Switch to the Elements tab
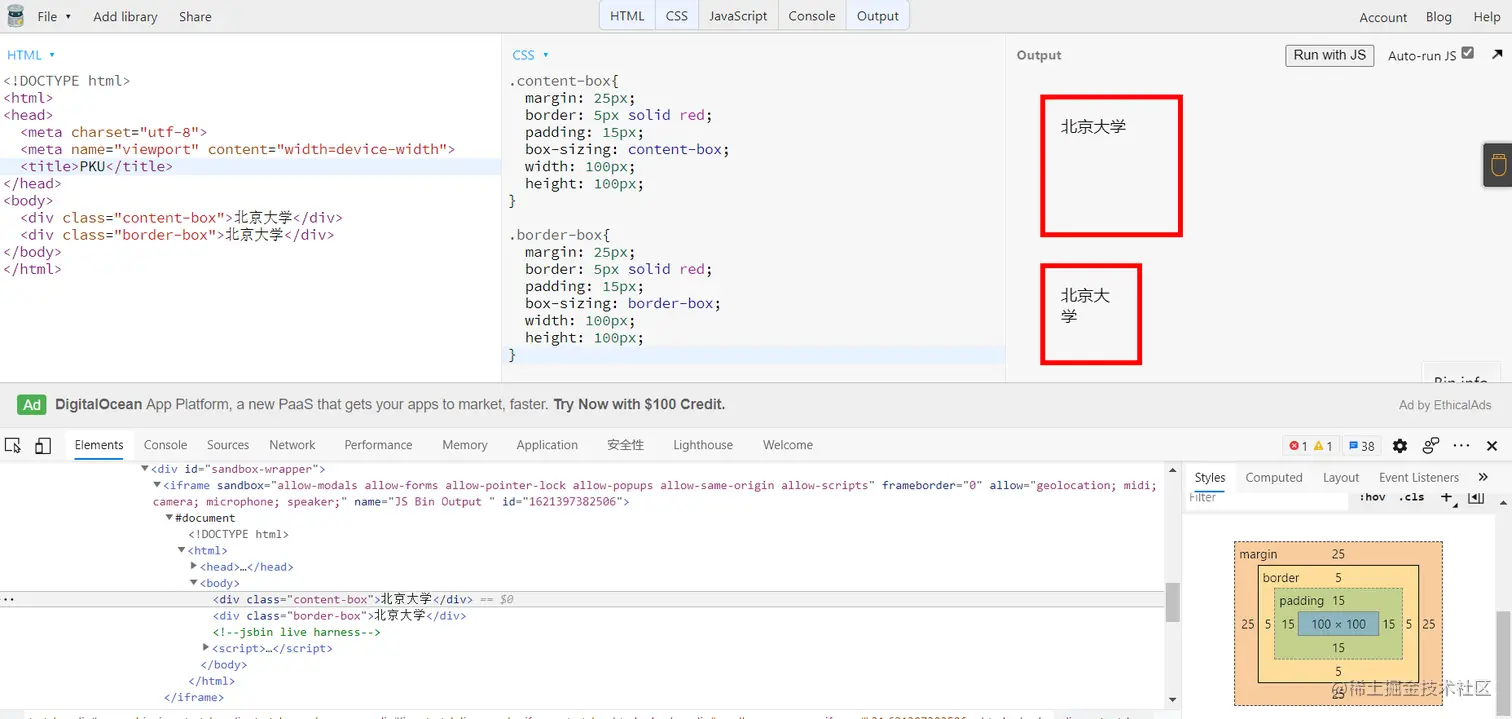The image size is (1512, 719). [99, 445]
